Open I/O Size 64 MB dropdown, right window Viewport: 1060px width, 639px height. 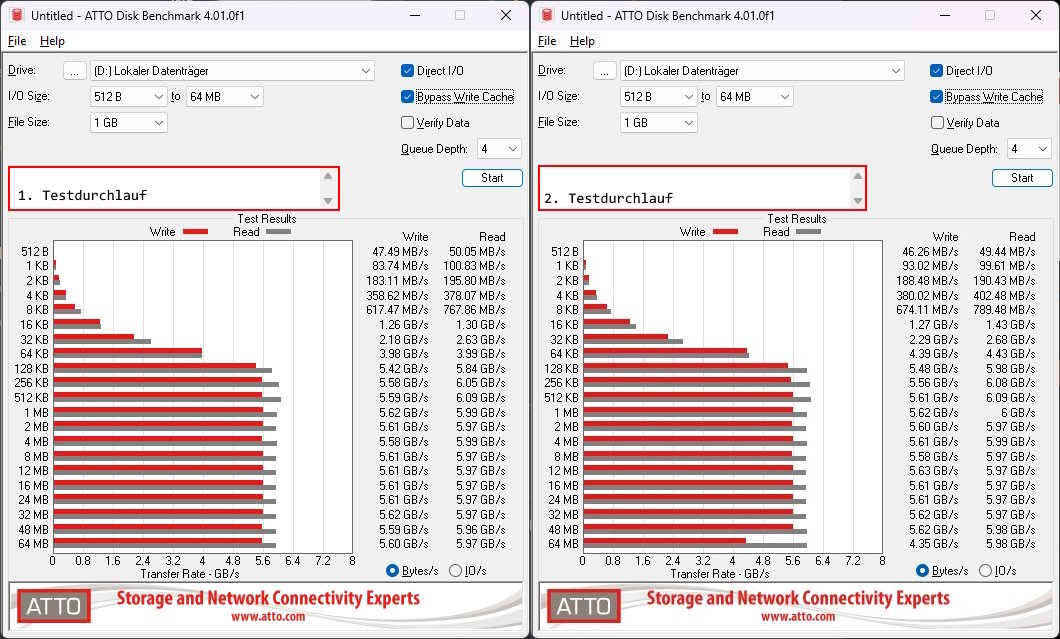(x=755, y=97)
